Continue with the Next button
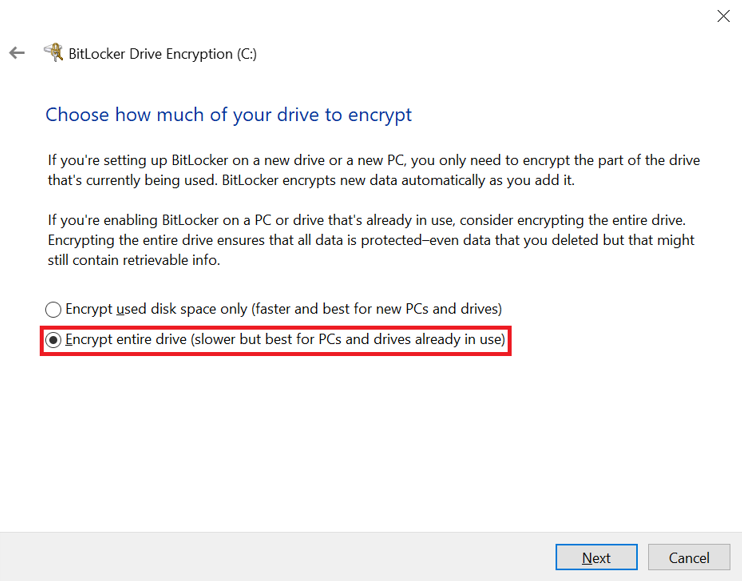The width and height of the screenshot is (742, 581). [x=596, y=557]
